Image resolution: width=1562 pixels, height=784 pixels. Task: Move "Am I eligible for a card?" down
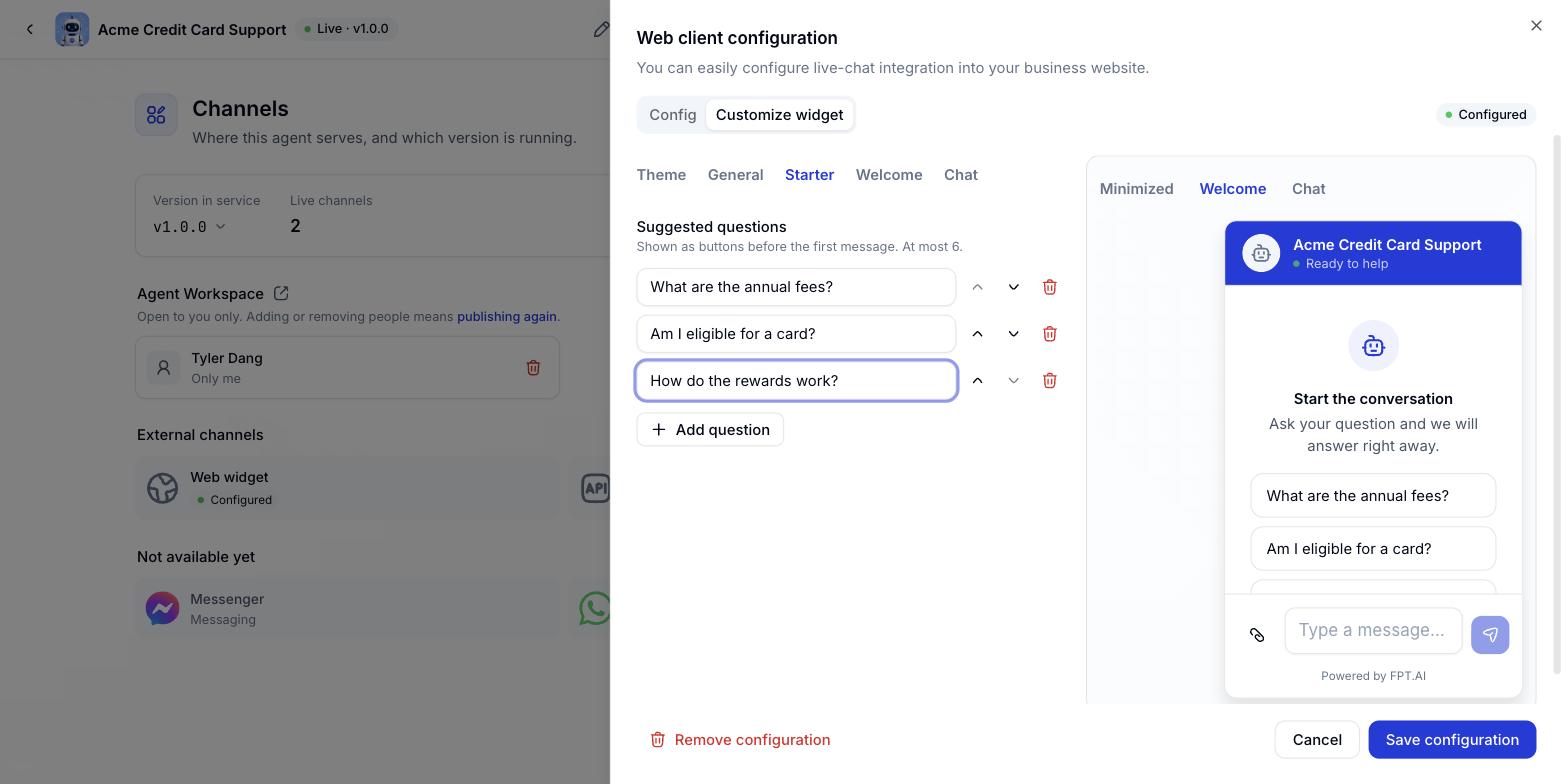point(1013,334)
